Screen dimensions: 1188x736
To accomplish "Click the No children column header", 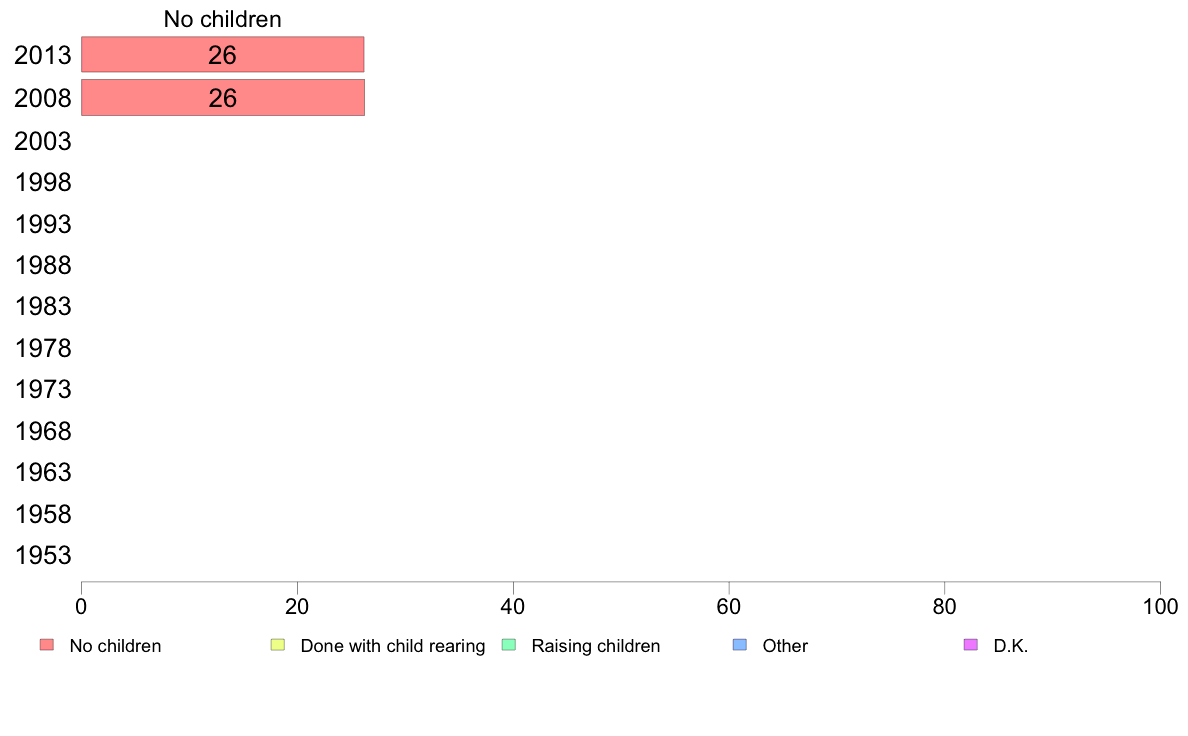I will click(x=223, y=19).
